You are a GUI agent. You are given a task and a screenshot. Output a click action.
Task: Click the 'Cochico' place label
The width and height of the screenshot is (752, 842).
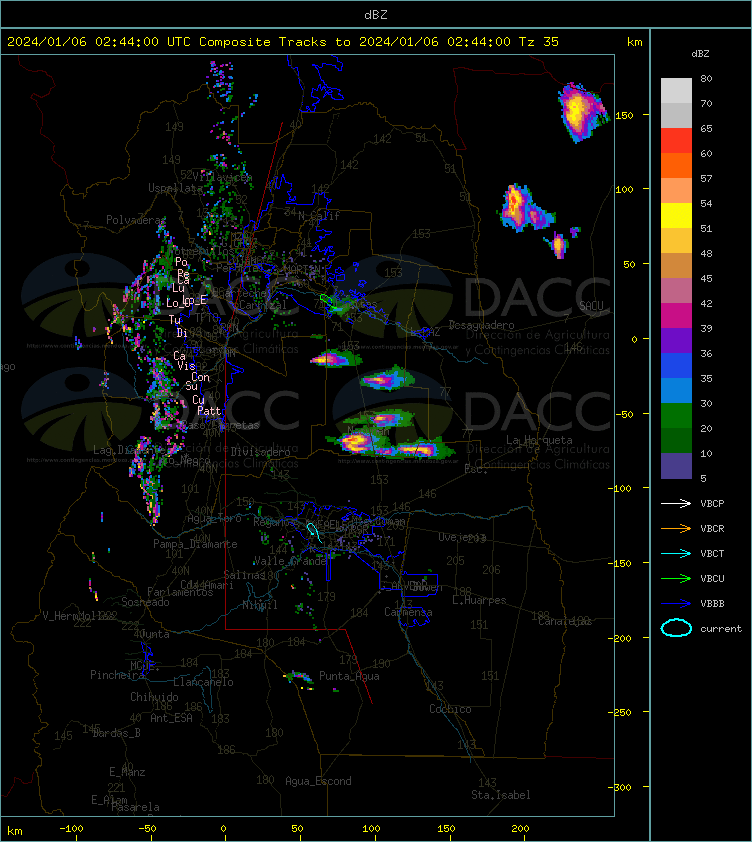tap(450, 709)
